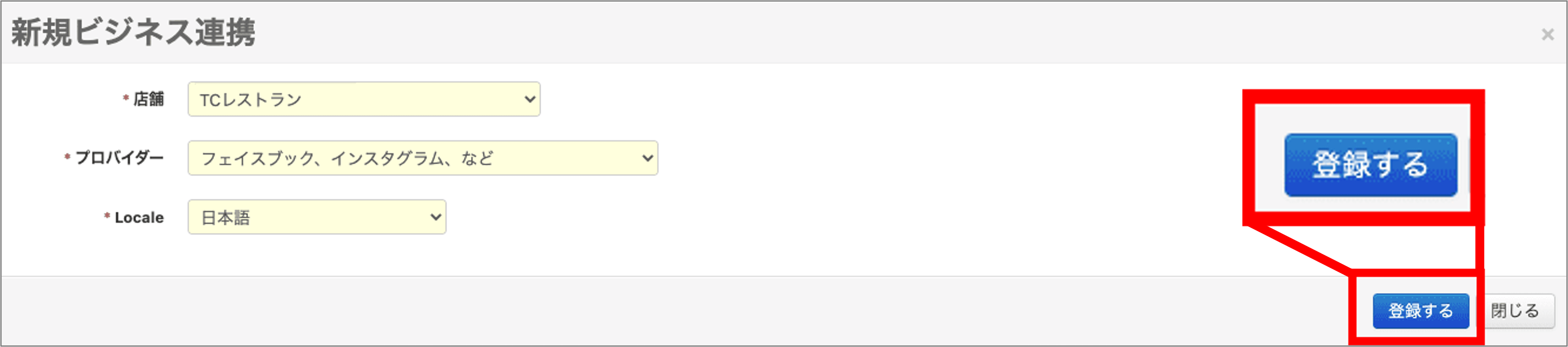1568x347 pixels.
Task: Click the フェイスブック、インスタグラム、など provider text
Action: pyautogui.click(x=347, y=159)
